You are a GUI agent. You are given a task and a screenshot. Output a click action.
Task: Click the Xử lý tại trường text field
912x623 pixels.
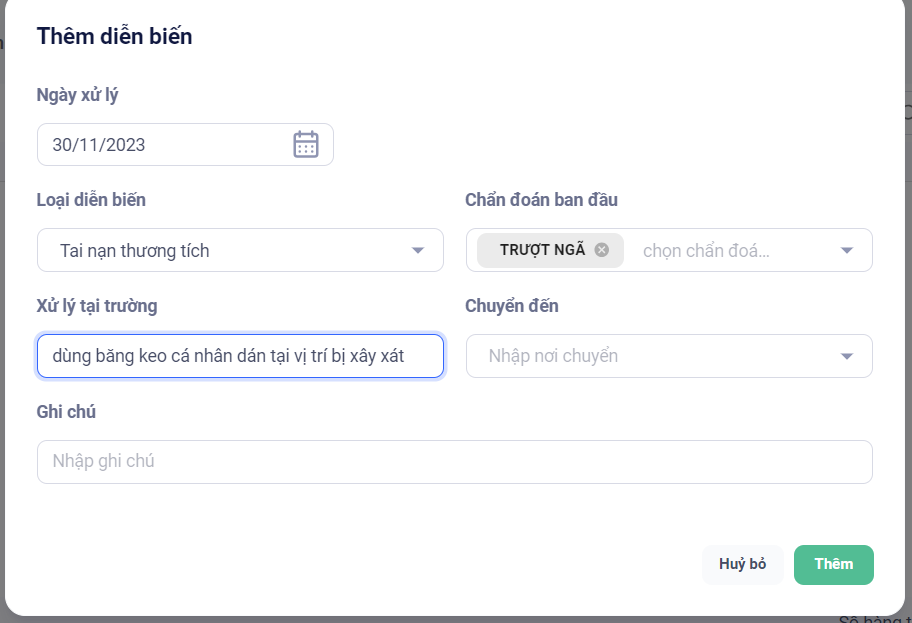point(240,356)
